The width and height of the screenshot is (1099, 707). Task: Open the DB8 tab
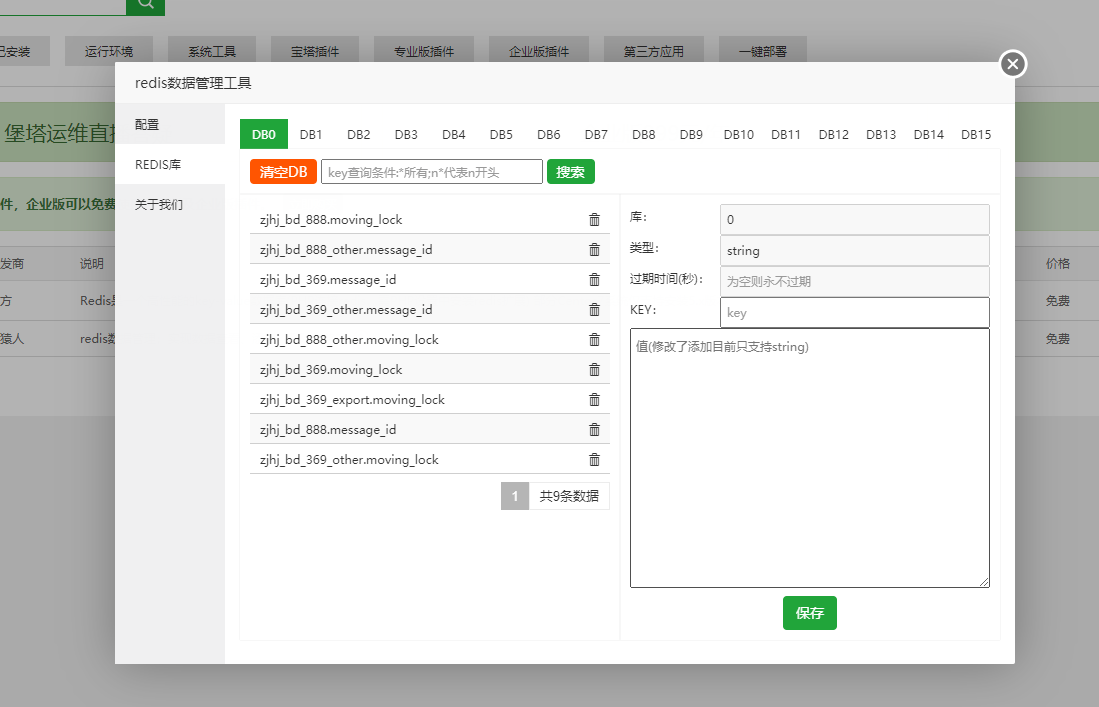643,135
